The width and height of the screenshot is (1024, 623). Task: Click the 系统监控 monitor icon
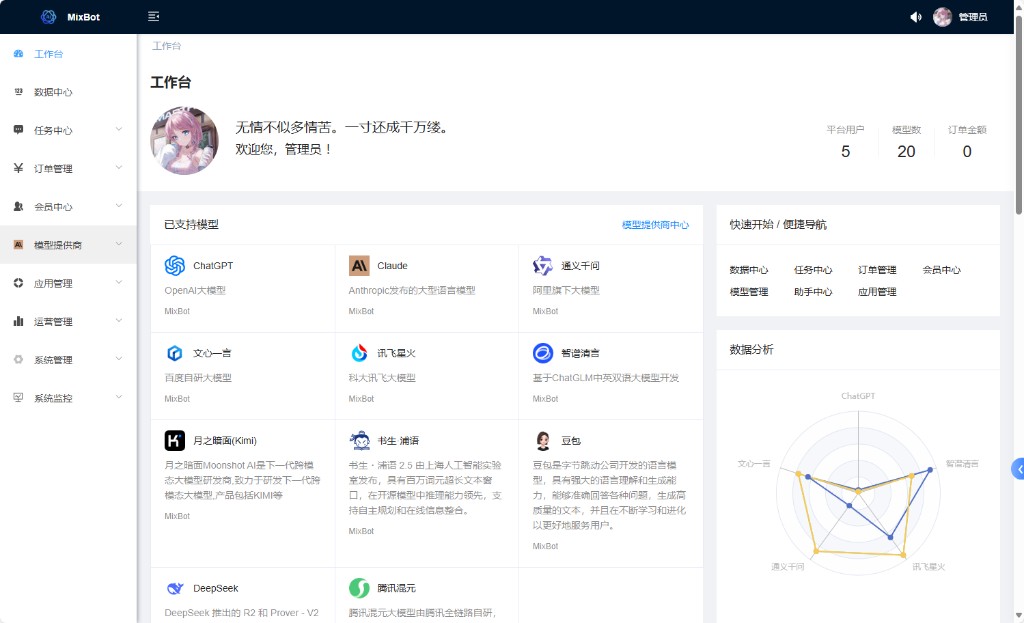coord(18,398)
